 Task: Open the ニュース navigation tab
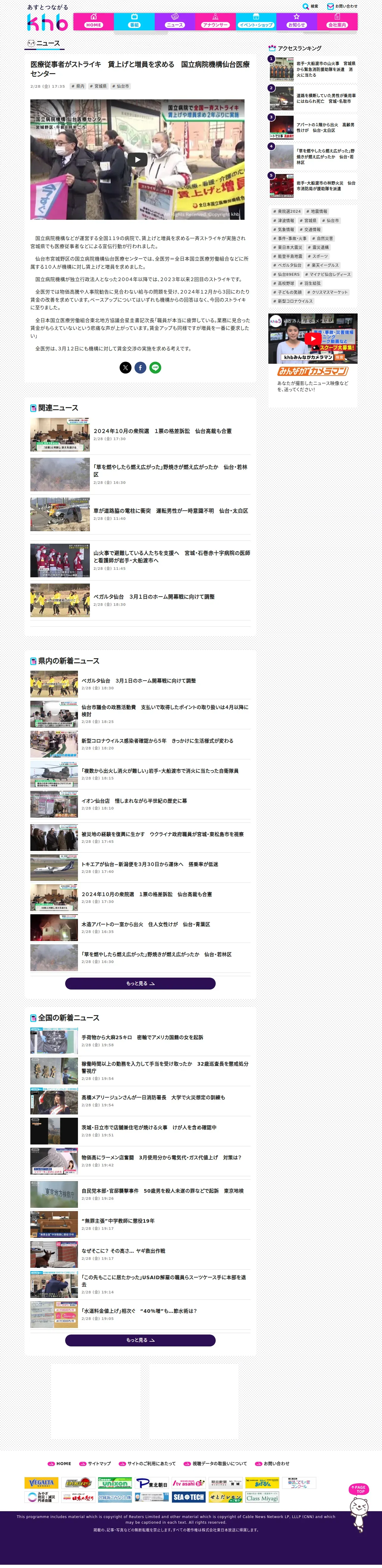(175, 21)
